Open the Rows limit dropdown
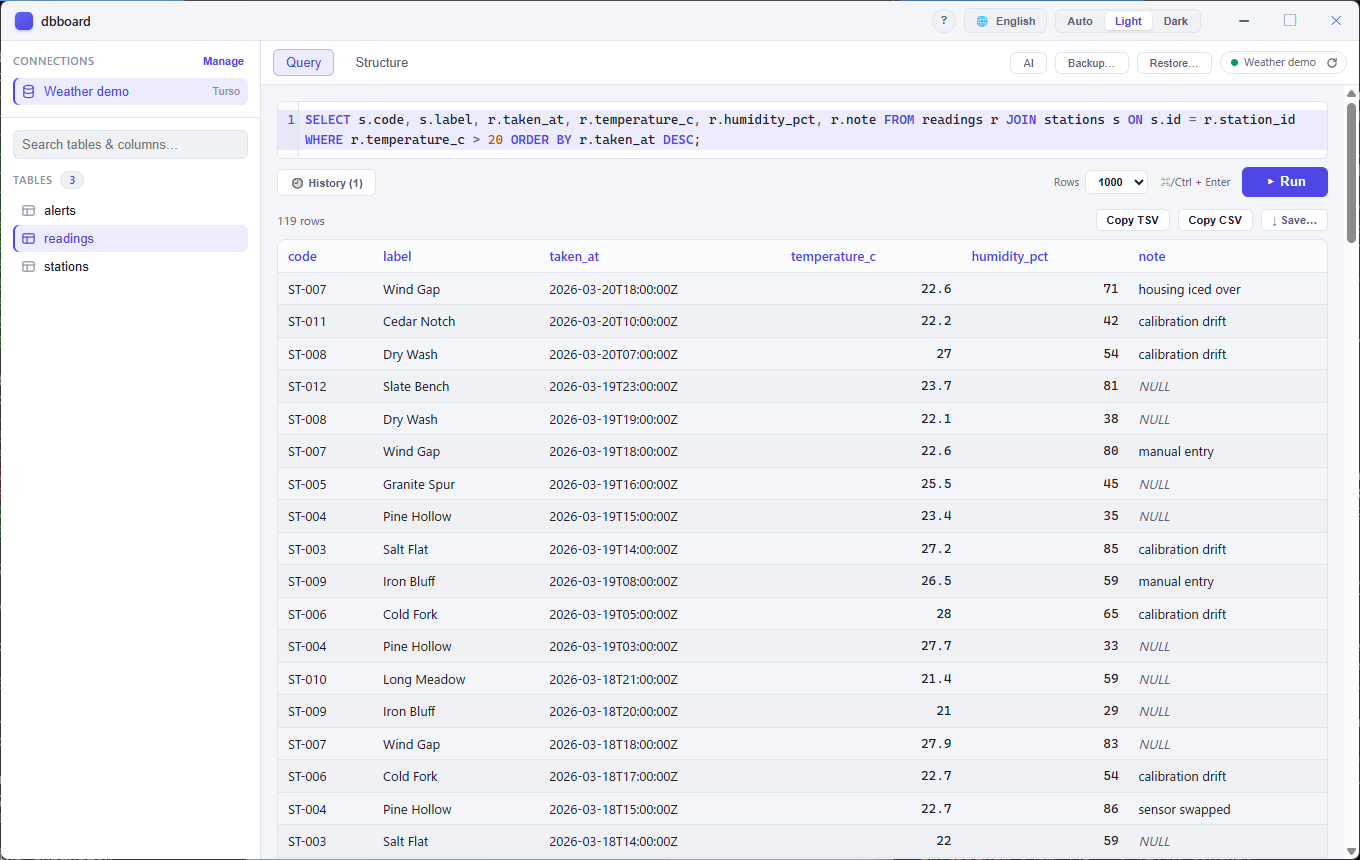Image resolution: width=1360 pixels, height=860 pixels. click(1116, 182)
